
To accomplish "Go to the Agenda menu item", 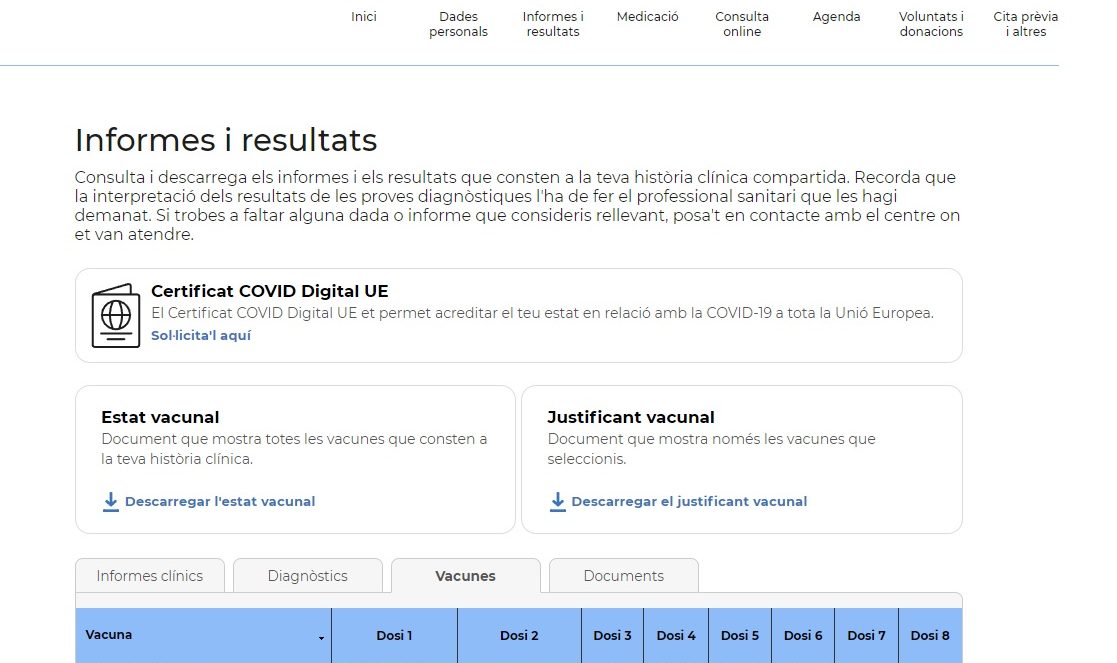I will coord(836,16).
